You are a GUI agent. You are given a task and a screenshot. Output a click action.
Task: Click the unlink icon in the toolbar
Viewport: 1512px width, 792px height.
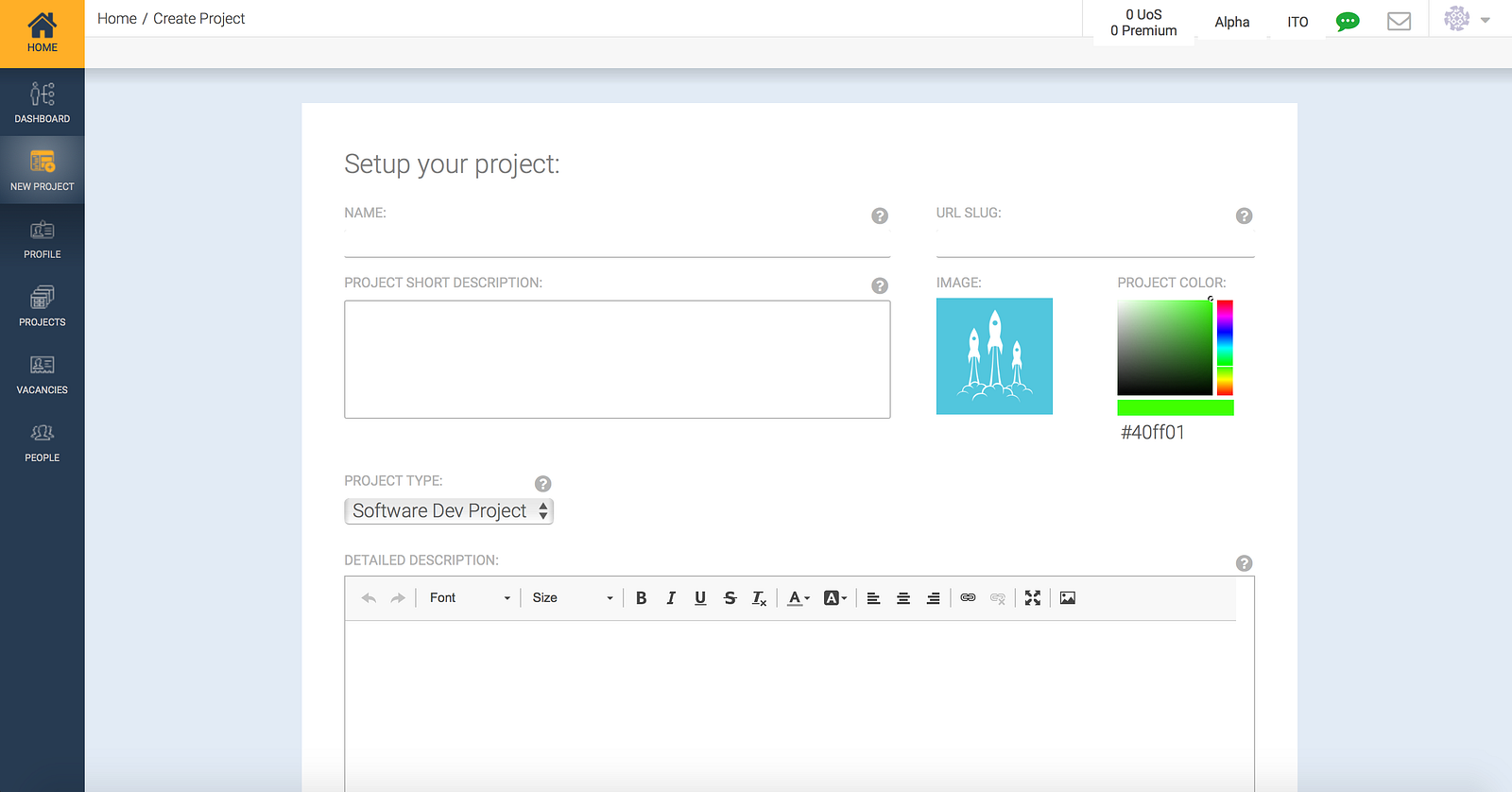997,598
